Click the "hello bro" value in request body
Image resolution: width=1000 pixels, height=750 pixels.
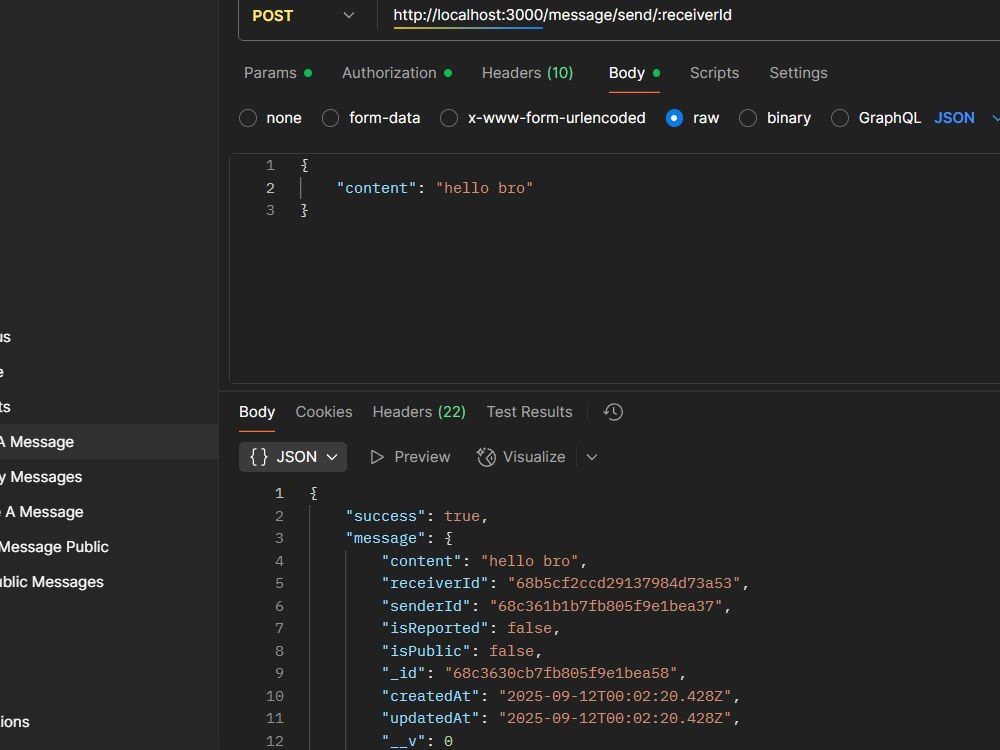pyautogui.click(x=484, y=188)
